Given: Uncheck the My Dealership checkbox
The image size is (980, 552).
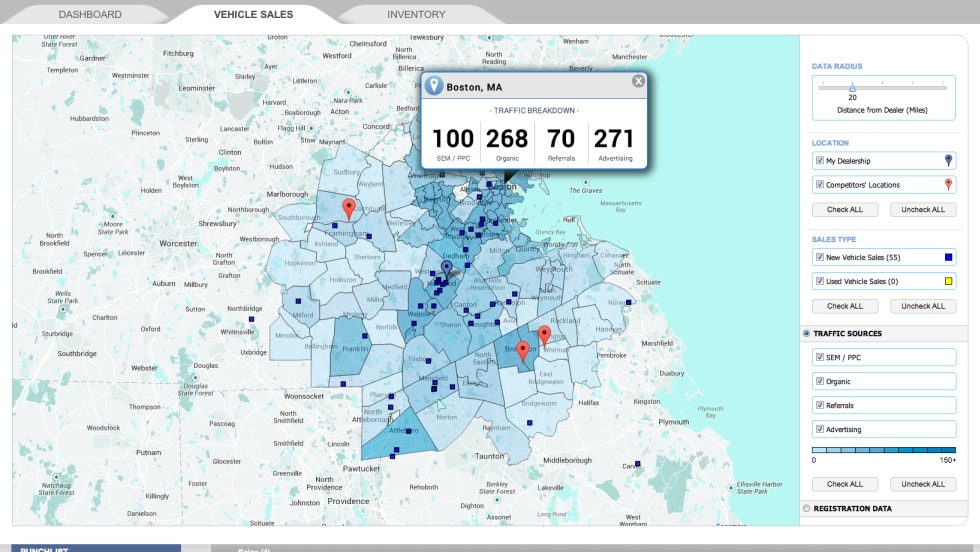Looking at the screenshot, I should (x=820, y=161).
